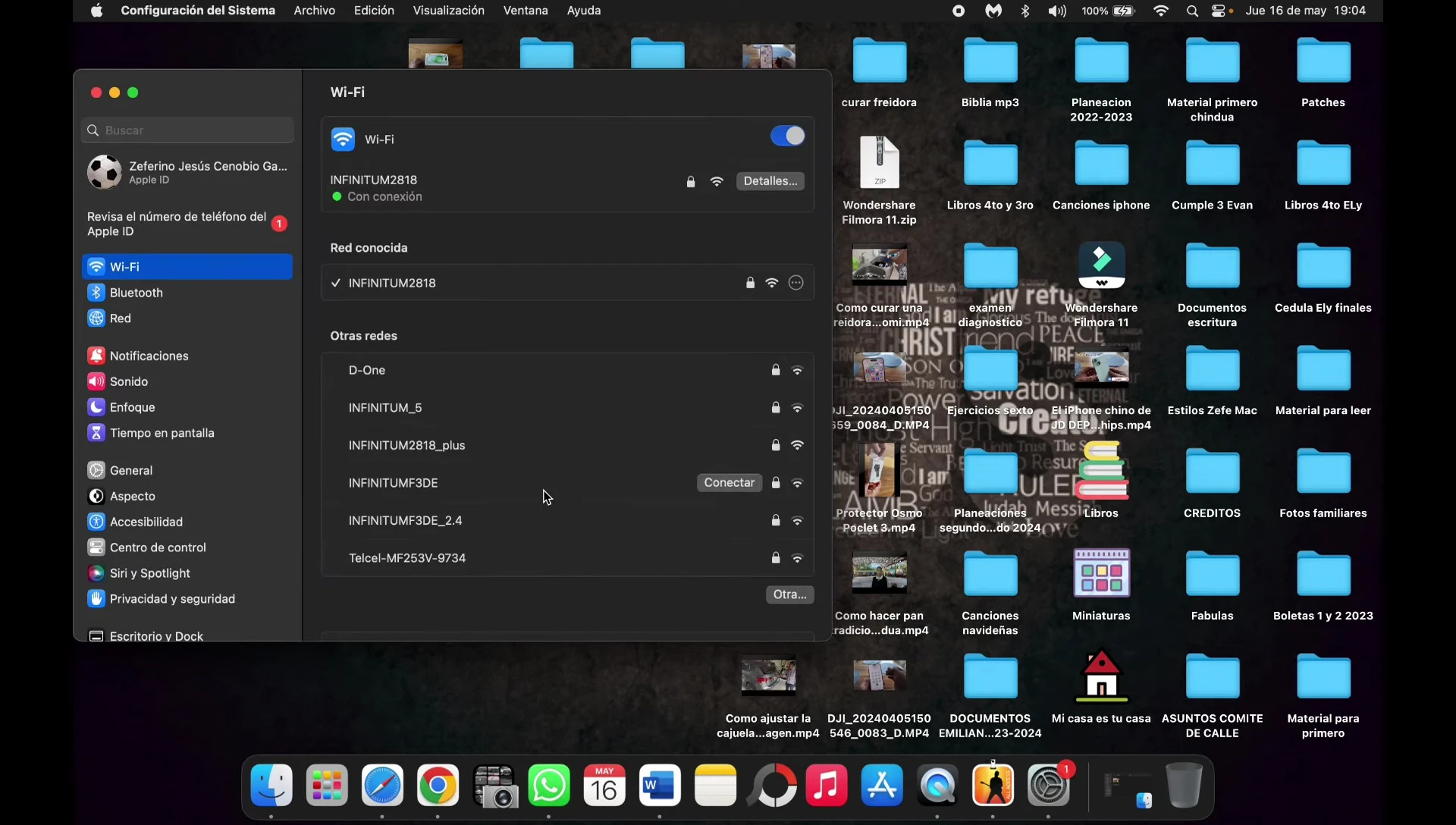Select the Fotos familiares desktop folder
Image resolution: width=1456 pixels, height=825 pixels.
1323,483
